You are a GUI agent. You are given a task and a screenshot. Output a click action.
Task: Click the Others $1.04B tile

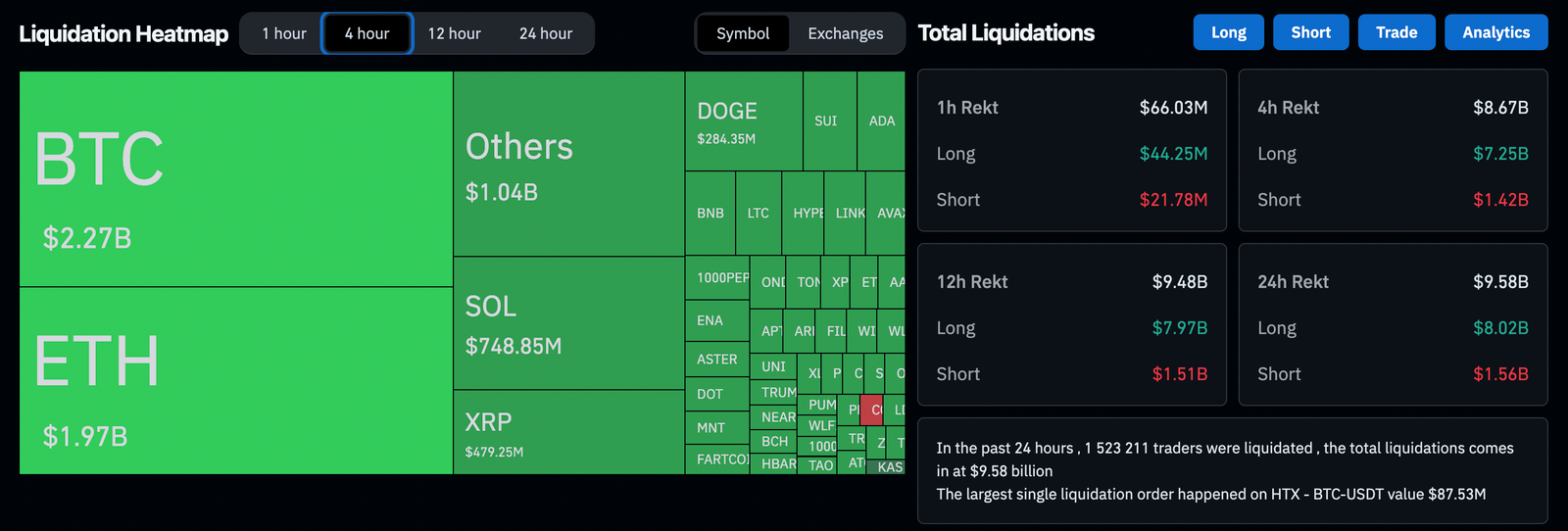(568, 165)
